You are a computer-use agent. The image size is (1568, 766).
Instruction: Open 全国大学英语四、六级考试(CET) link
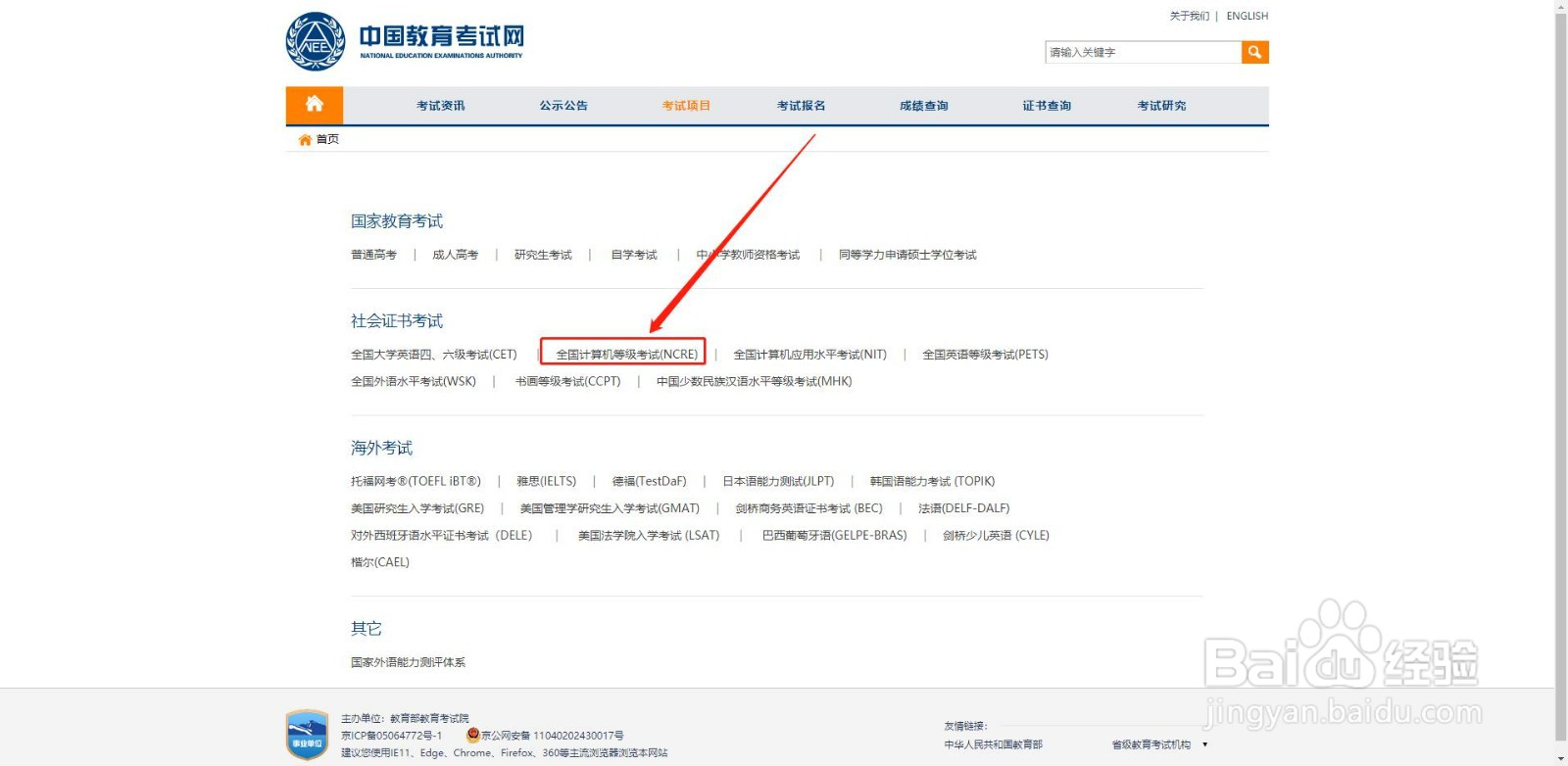click(x=434, y=355)
